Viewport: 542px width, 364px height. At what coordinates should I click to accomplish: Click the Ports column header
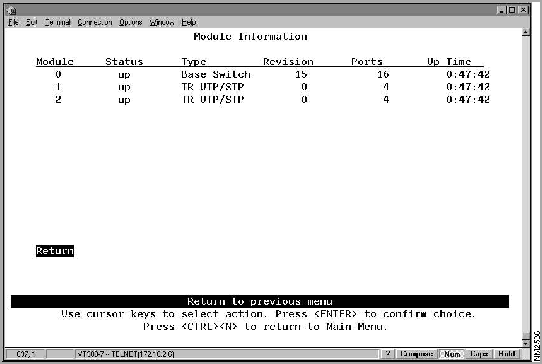(367, 62)
